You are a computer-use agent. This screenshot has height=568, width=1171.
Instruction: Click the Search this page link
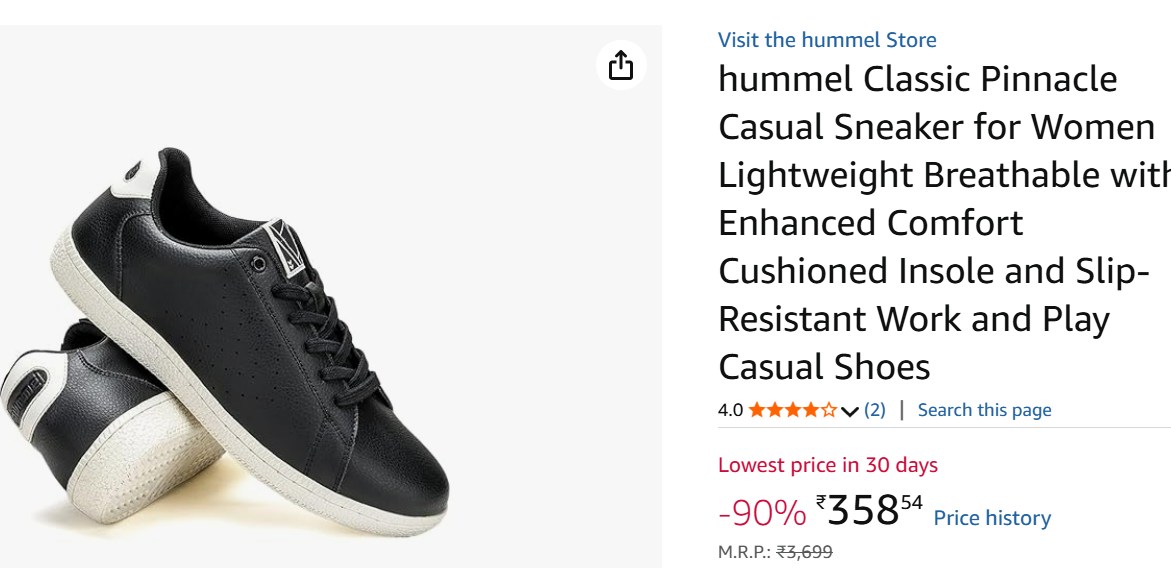(x=984, y=410)
